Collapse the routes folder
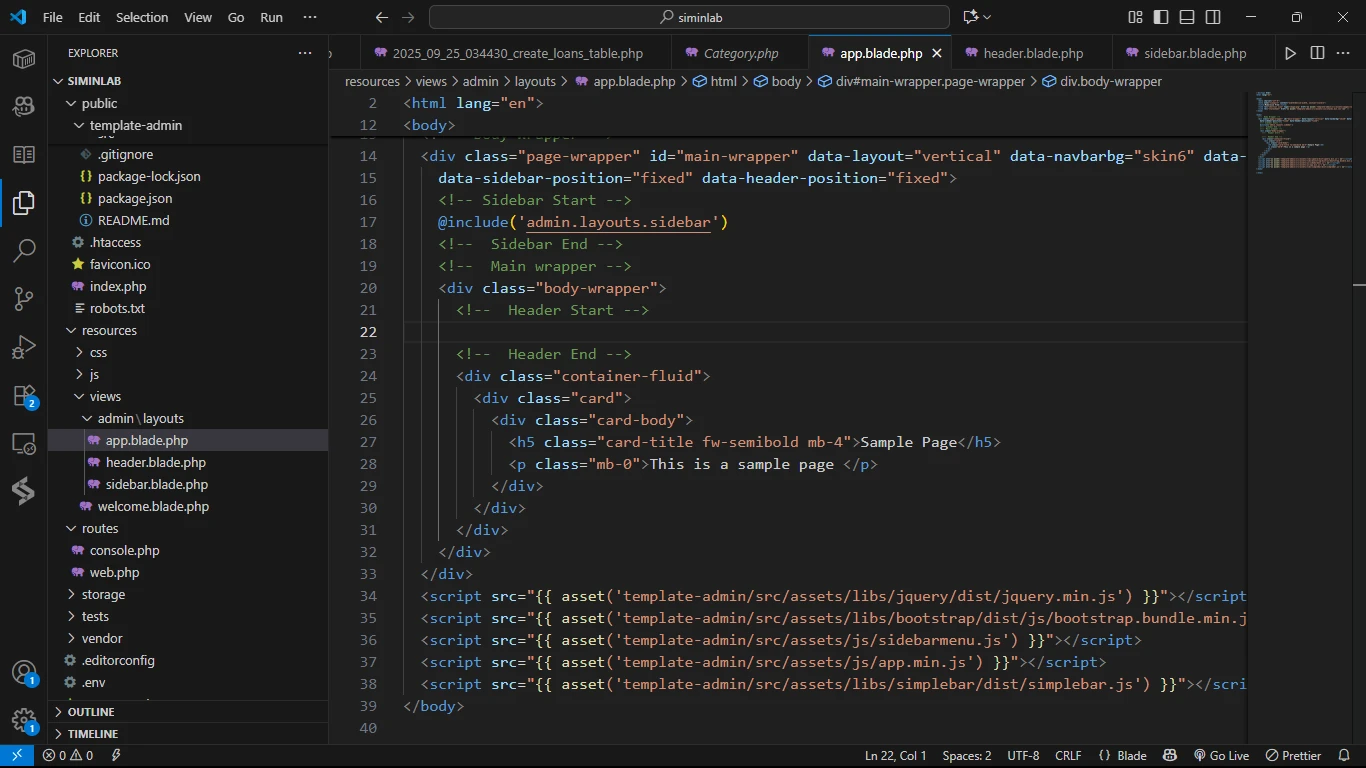 (x=100, y=528)
